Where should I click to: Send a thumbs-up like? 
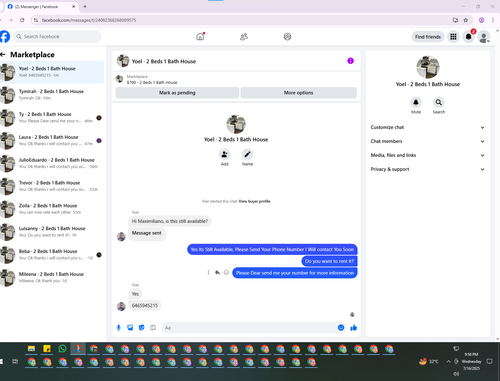point(354,328)
